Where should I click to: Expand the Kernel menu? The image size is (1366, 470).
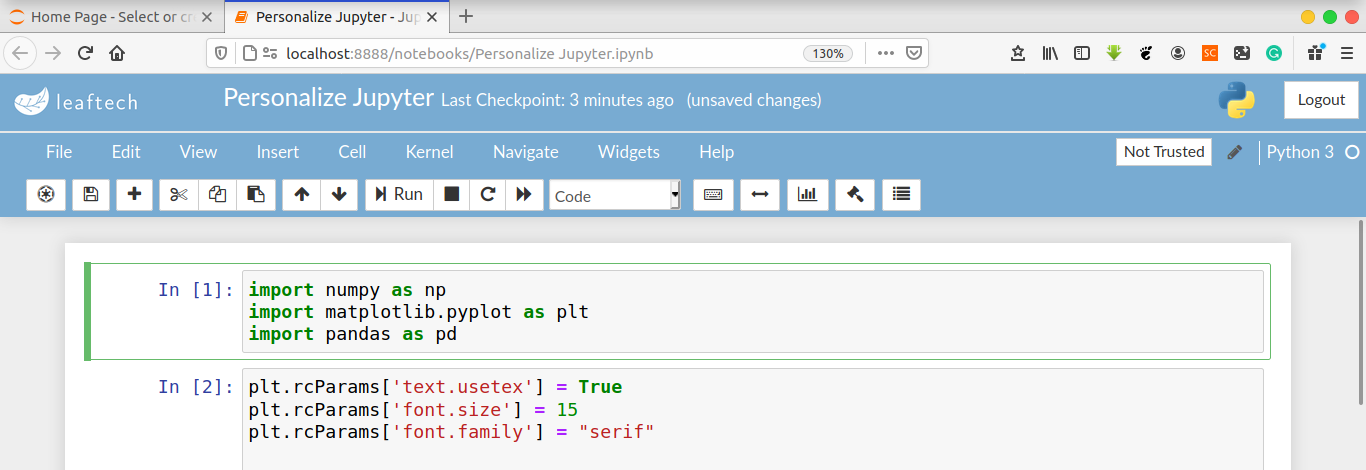[x=429, y=152]
